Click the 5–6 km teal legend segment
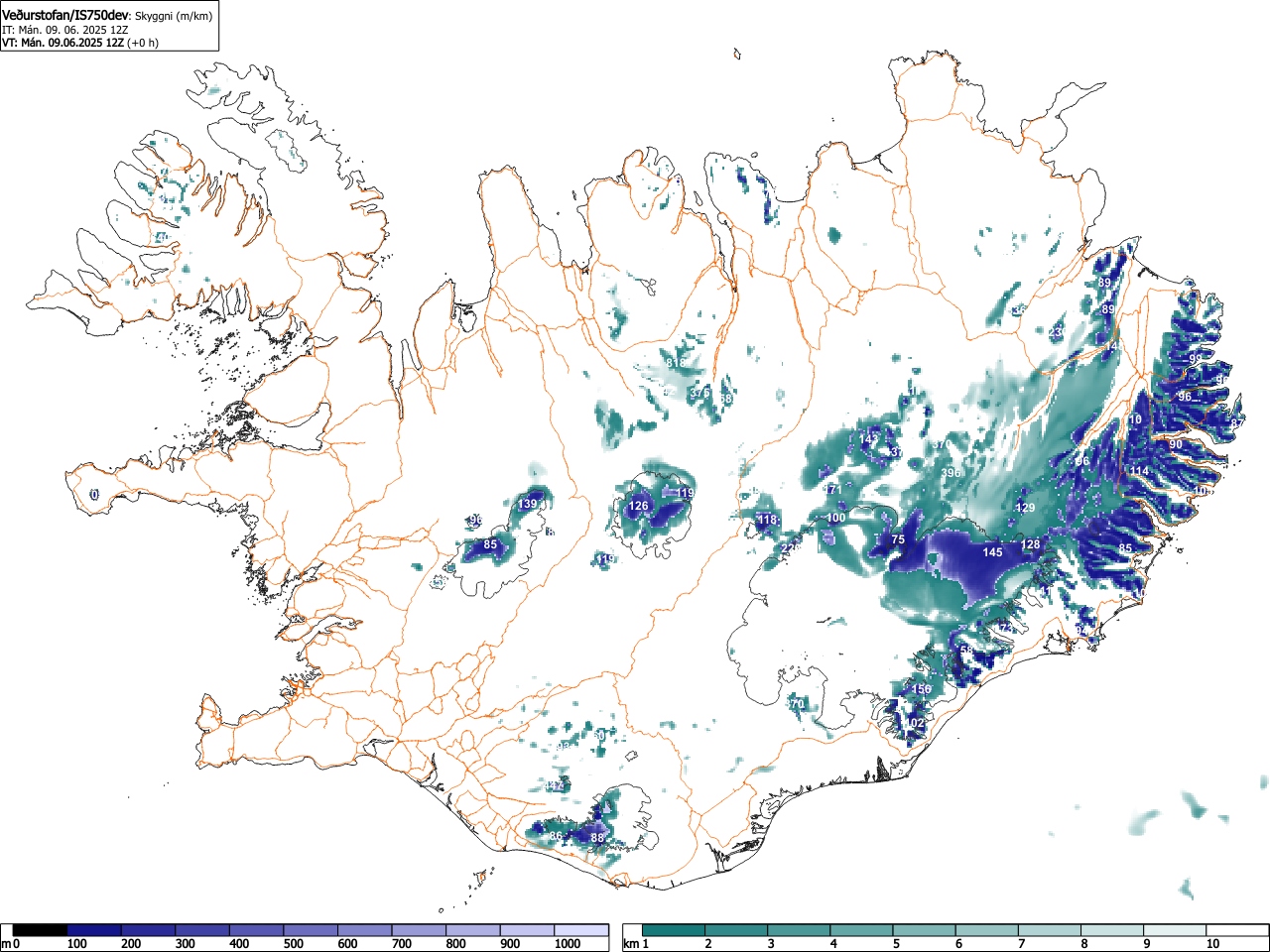Image resolution: width=1270 pixels, height=952 pixels. pos(924,930)
